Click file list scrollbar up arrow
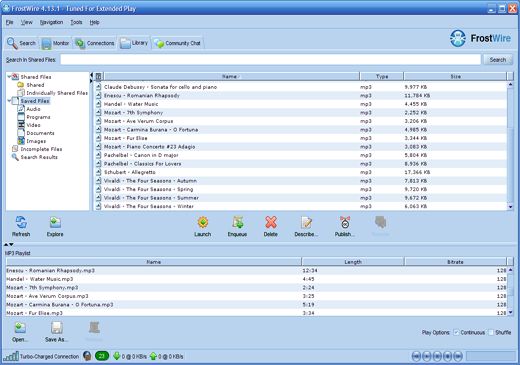Viewport: 520px width, 365px height. tap(510, 85)
